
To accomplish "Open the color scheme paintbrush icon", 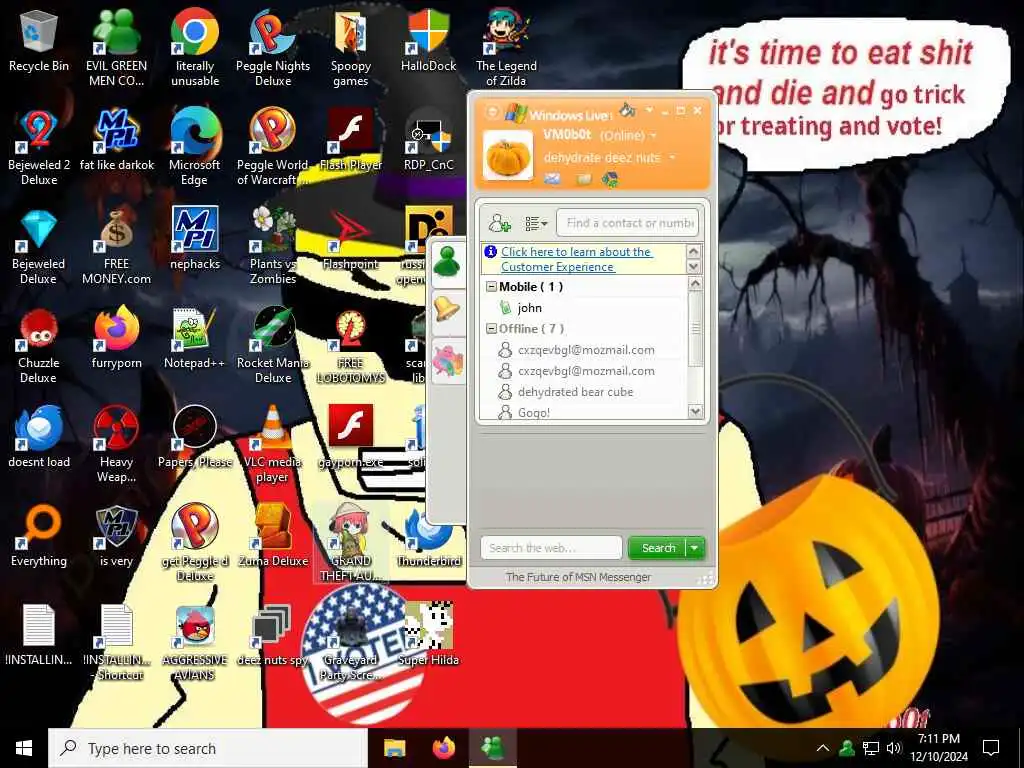I will click(627, 110).
